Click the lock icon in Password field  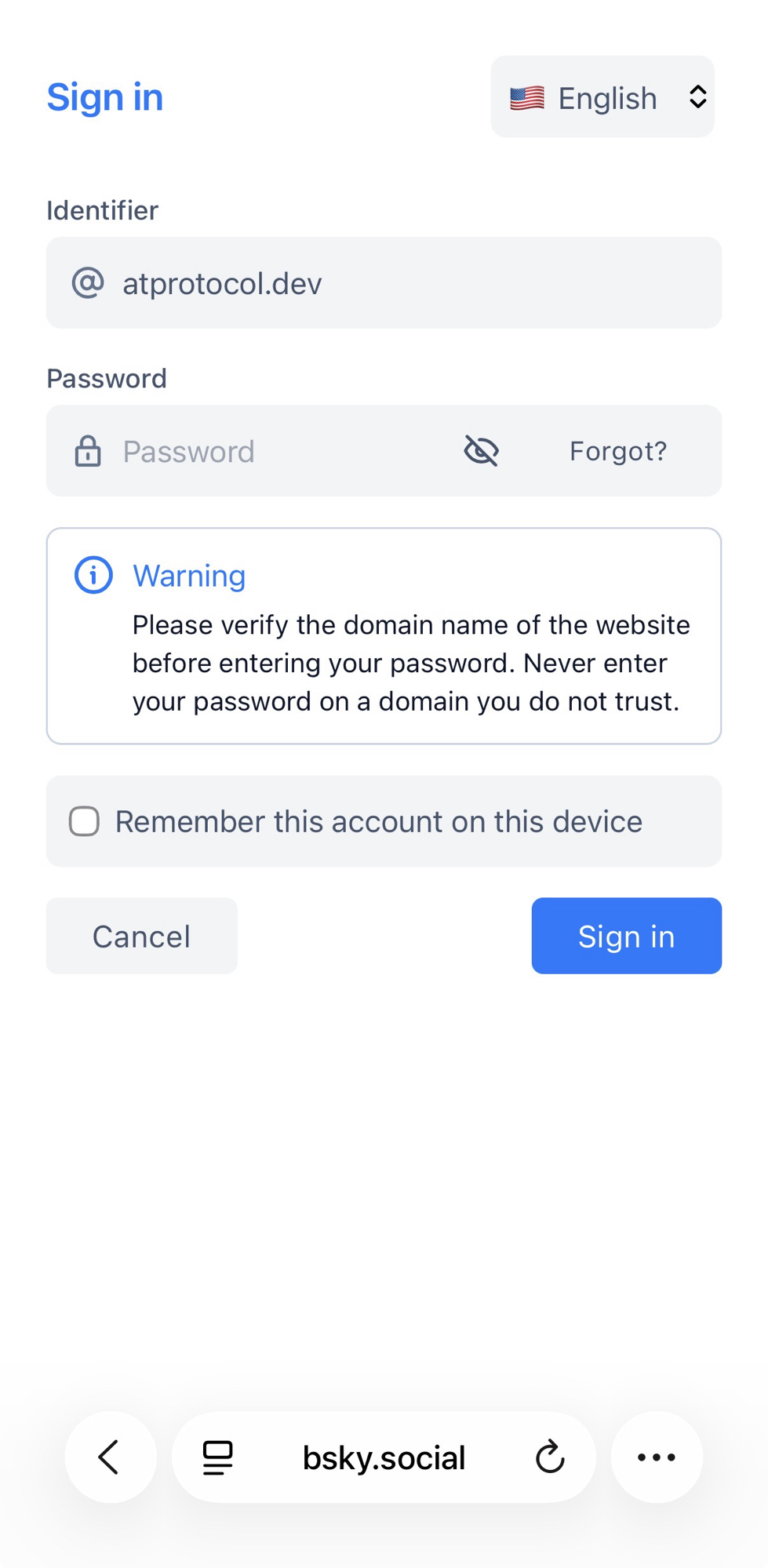click(88, 451)
